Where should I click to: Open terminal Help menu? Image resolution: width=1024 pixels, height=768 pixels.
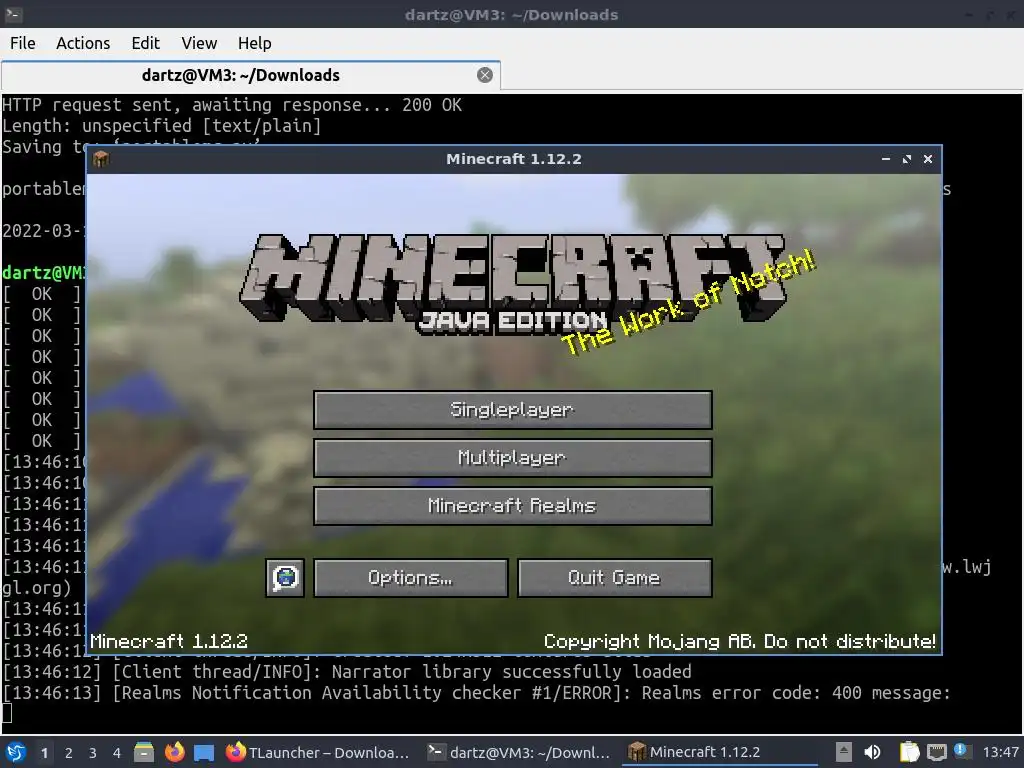pyautogui.click(x=254, y=43)
